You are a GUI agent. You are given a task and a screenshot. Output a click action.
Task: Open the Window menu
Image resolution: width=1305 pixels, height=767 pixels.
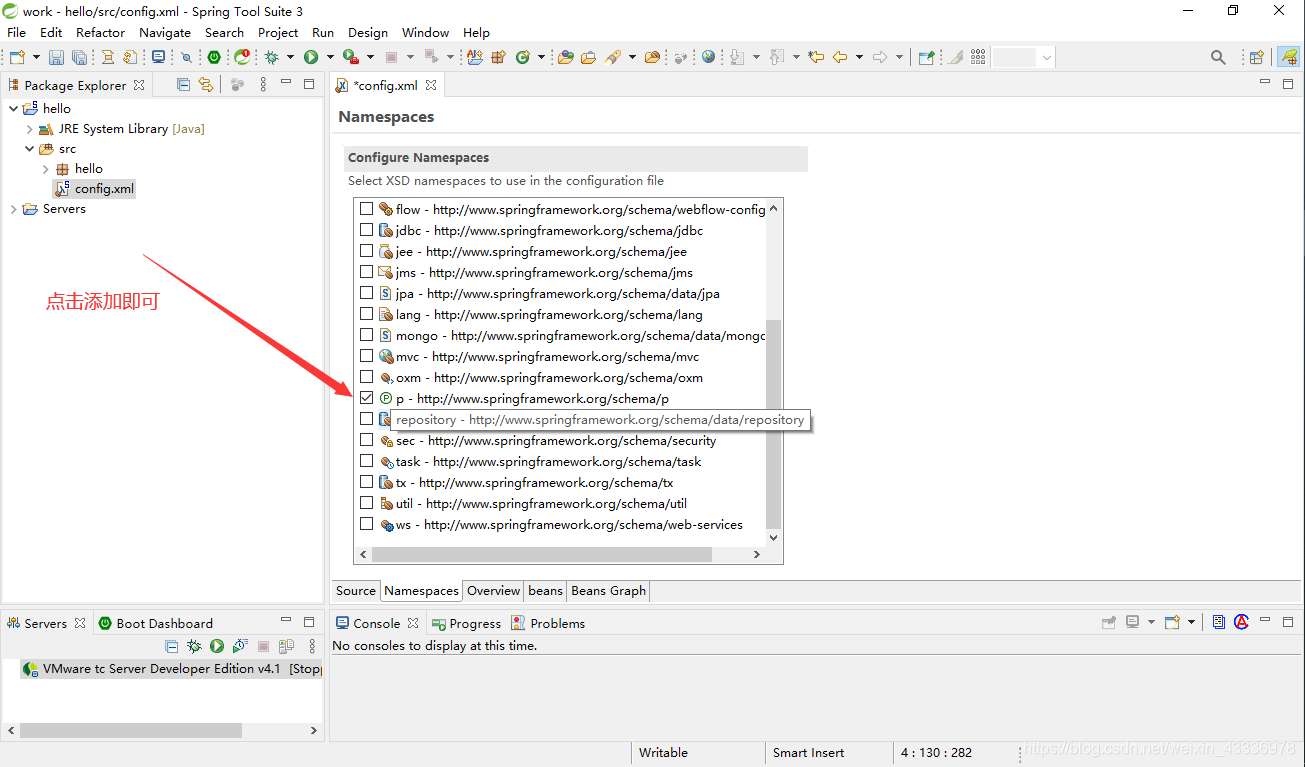(x=425, y=32)
